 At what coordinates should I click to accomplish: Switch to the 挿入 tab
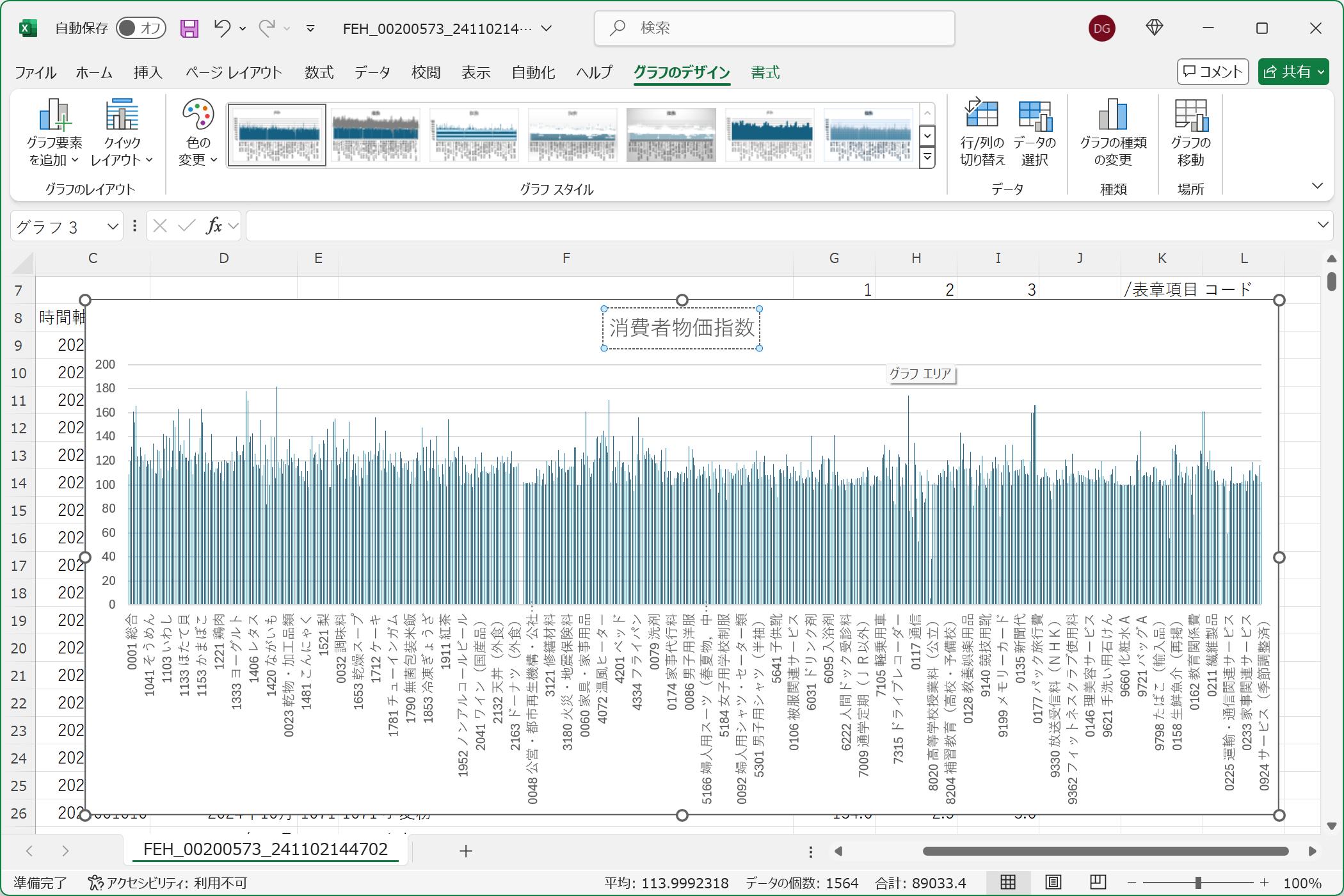(148, 72)
